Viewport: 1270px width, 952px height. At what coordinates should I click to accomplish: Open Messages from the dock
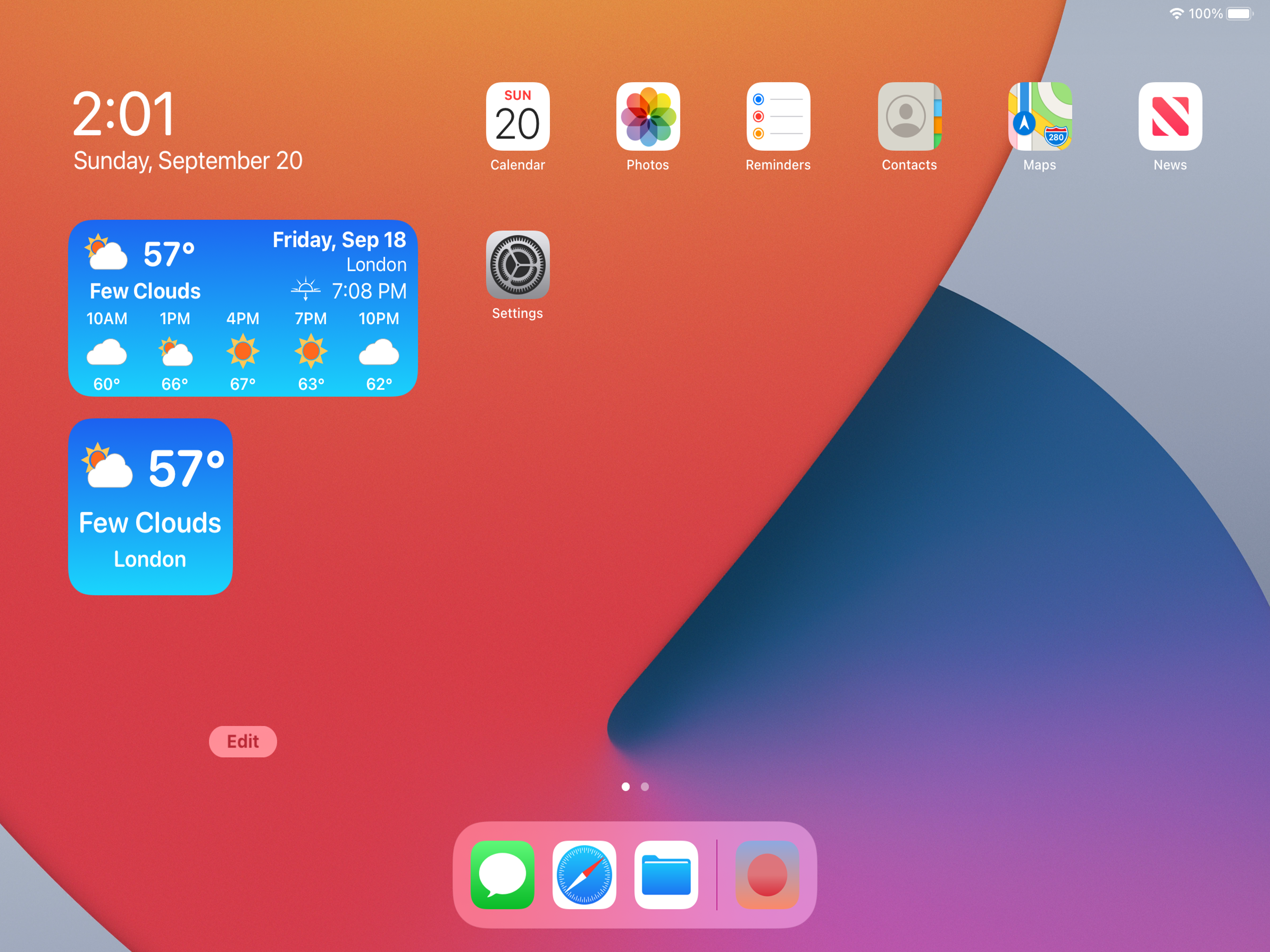503,874
